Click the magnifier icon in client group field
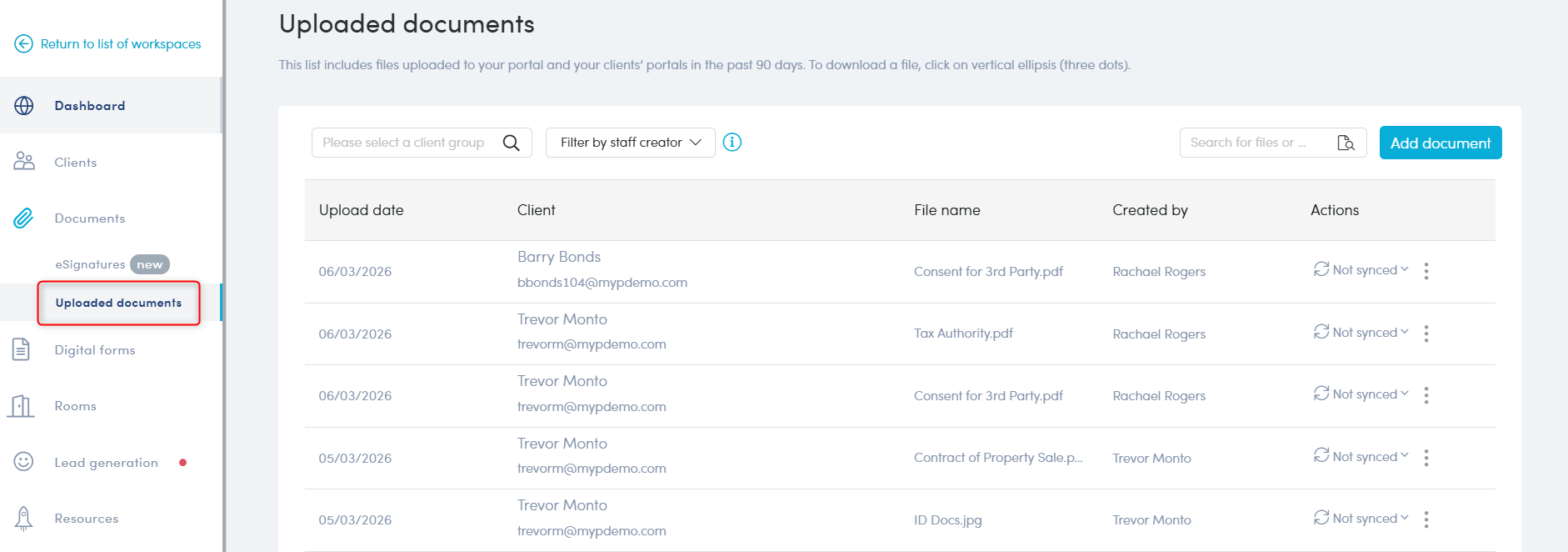This screenshot has width=1568, height=552. click(x=511, y=143)
